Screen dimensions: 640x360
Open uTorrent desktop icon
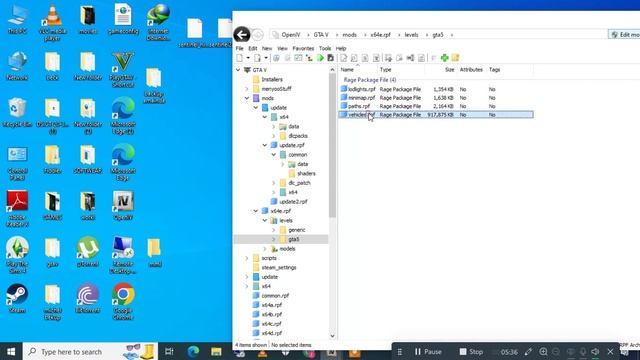[88, 252]
